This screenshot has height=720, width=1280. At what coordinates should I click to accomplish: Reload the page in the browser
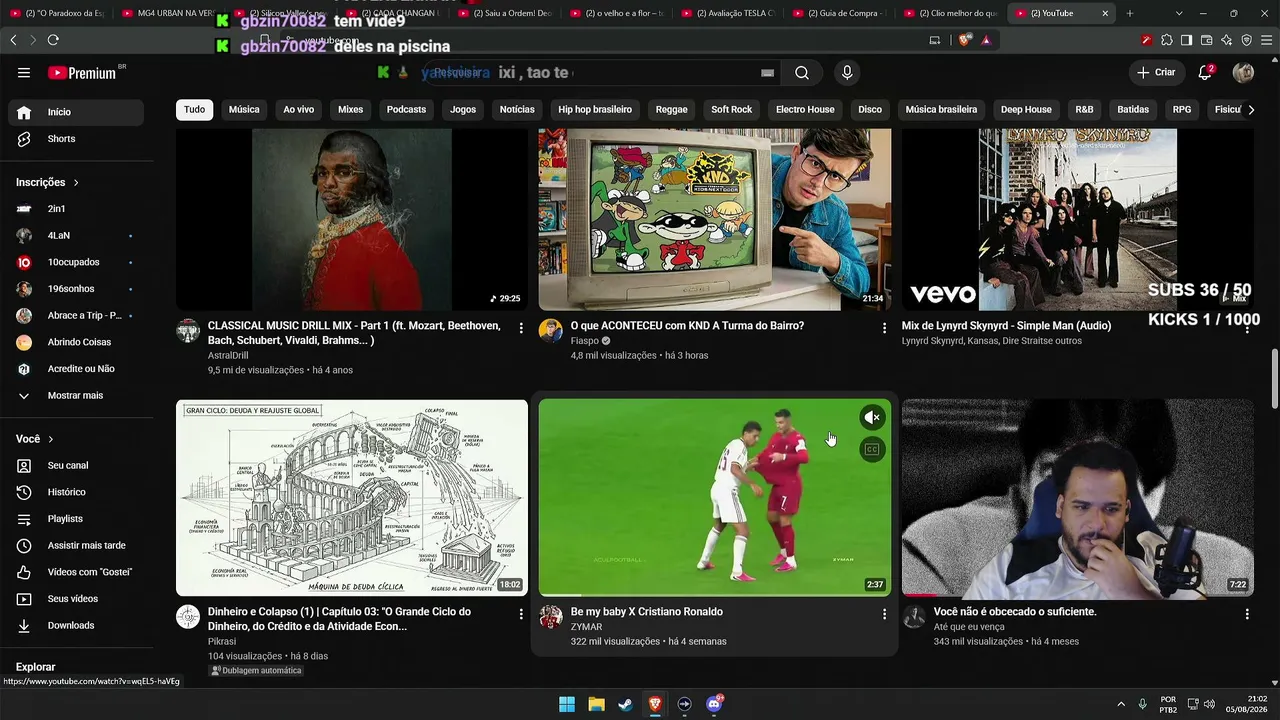point(53,40)
